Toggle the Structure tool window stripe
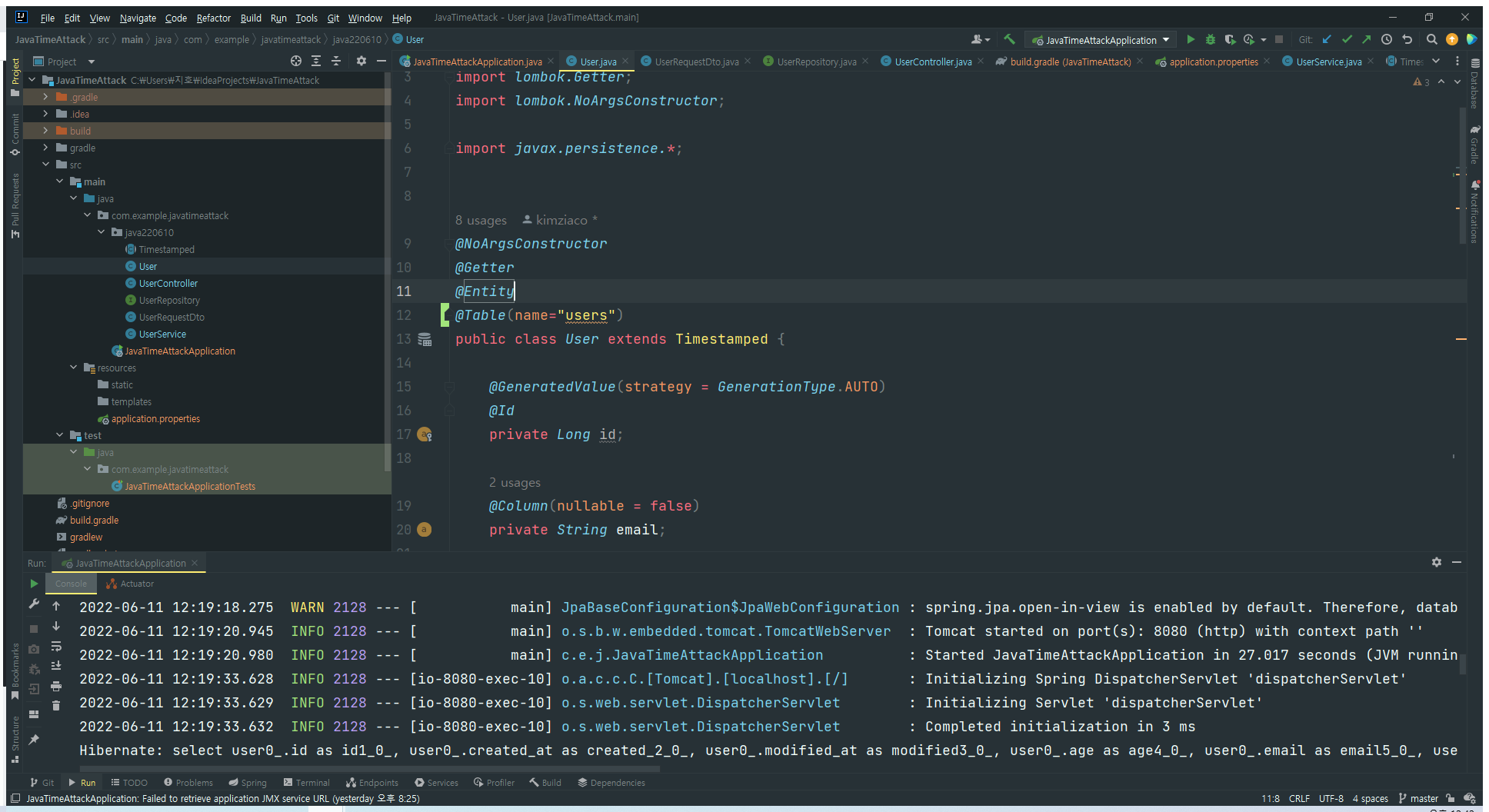This screenshot has width=1489, height=812. click(x=15, y=739)
